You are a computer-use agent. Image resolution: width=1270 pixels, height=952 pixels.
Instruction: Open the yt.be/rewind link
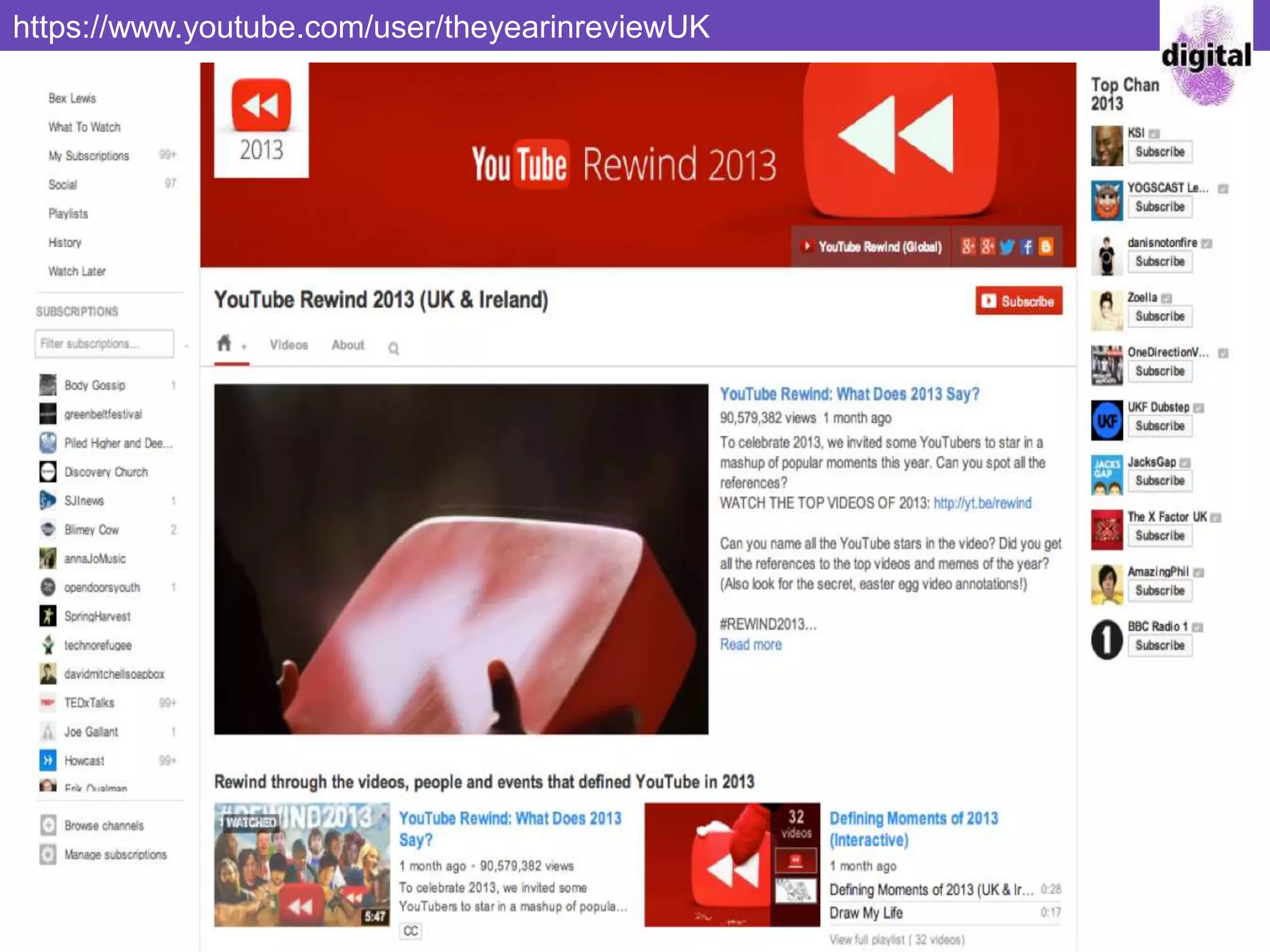pyautogui.click(x=982, y=503)
